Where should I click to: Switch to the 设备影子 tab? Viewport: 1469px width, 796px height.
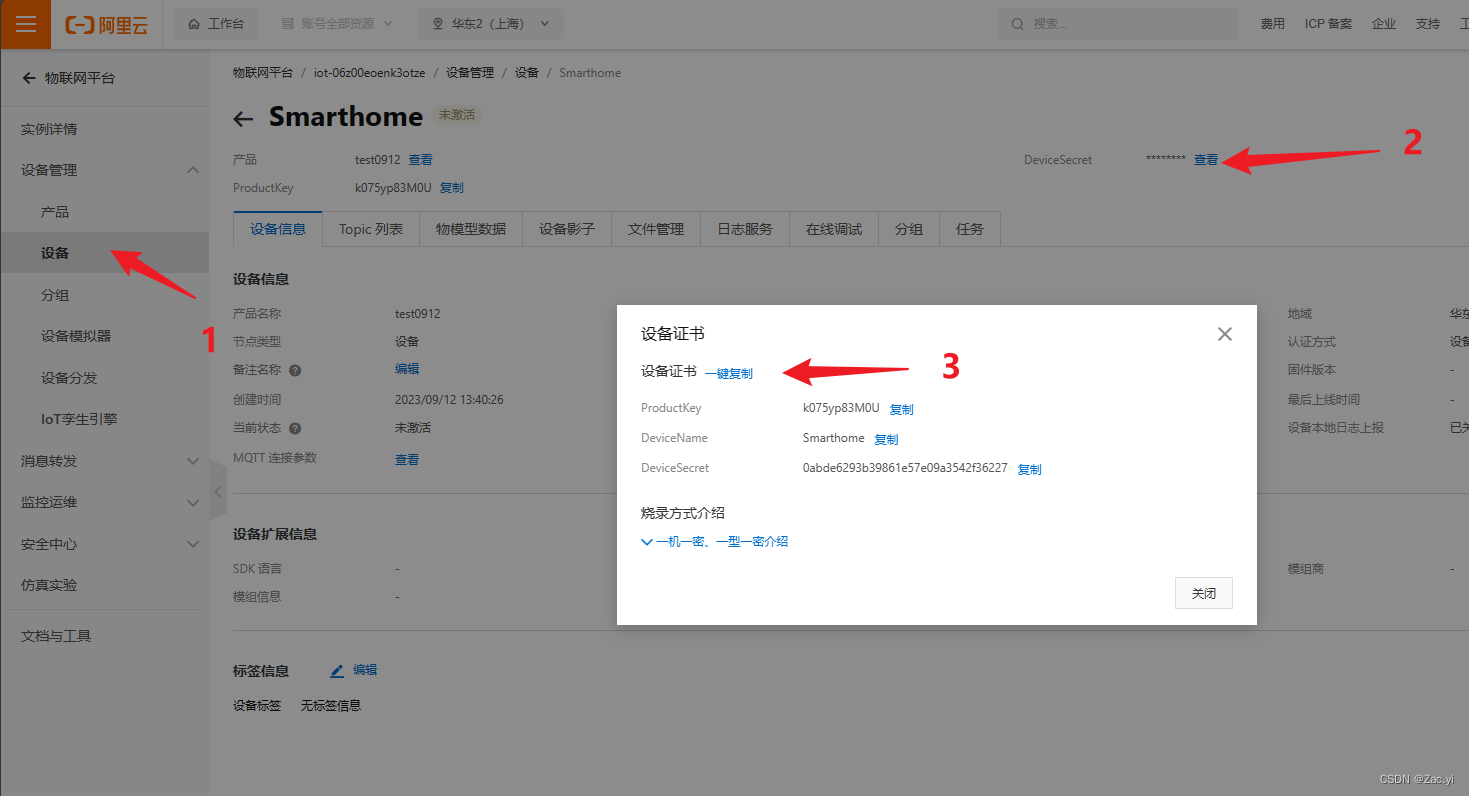(x=567, y=229)
